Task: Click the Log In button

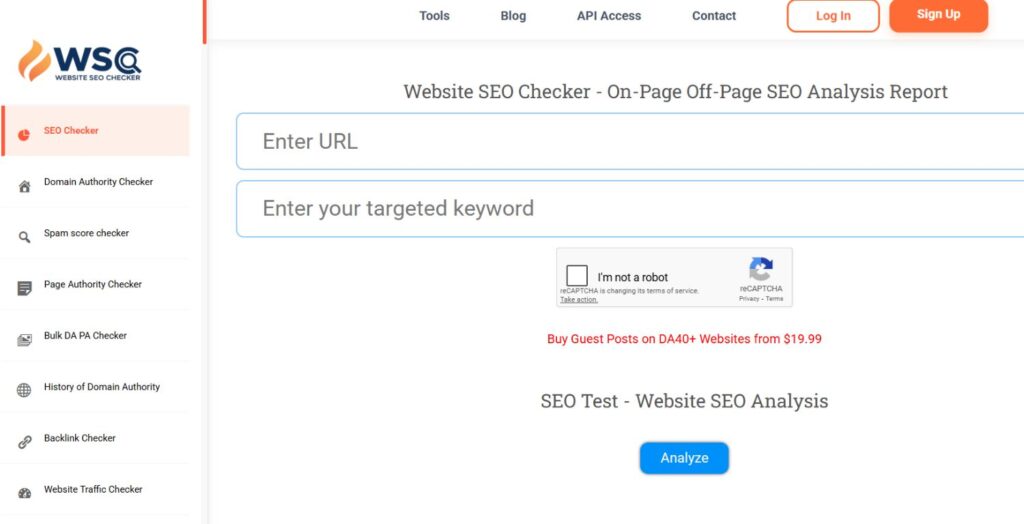Action: (x=833, y=16)
